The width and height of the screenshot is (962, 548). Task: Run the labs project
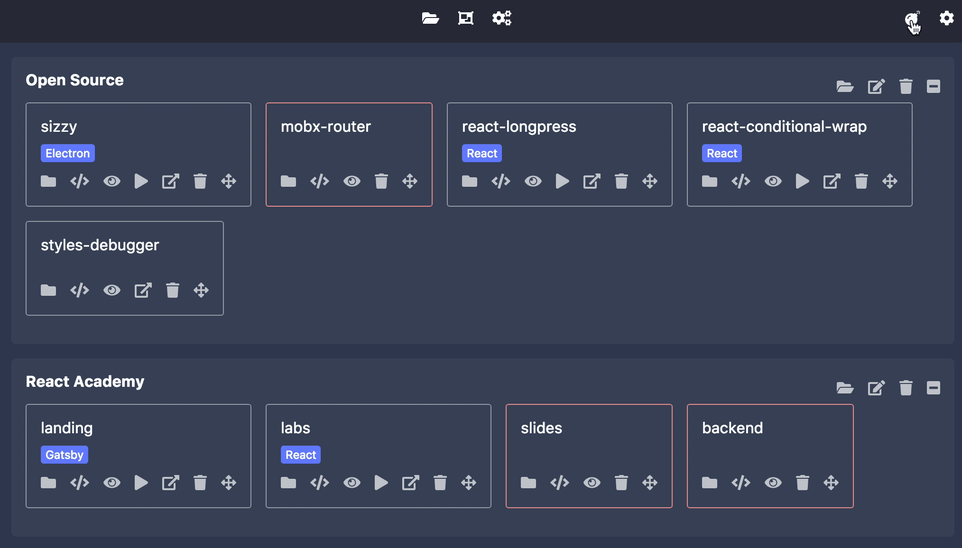point(381,483)
